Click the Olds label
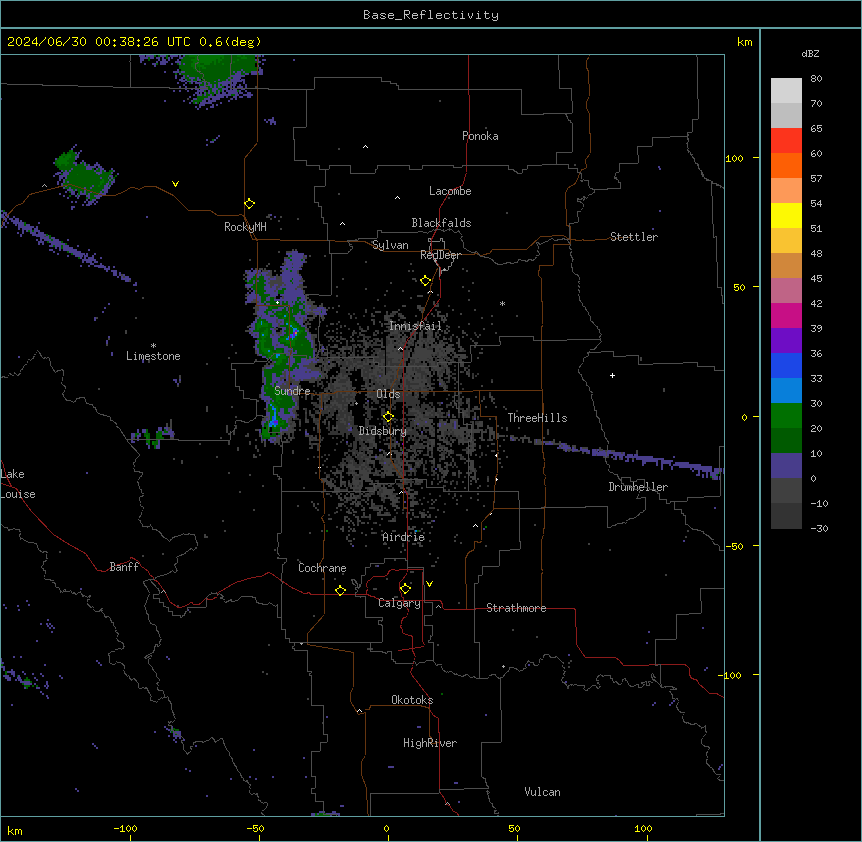Image resolution: width=862 pixels, height=842 pixels. pos(388,394)
